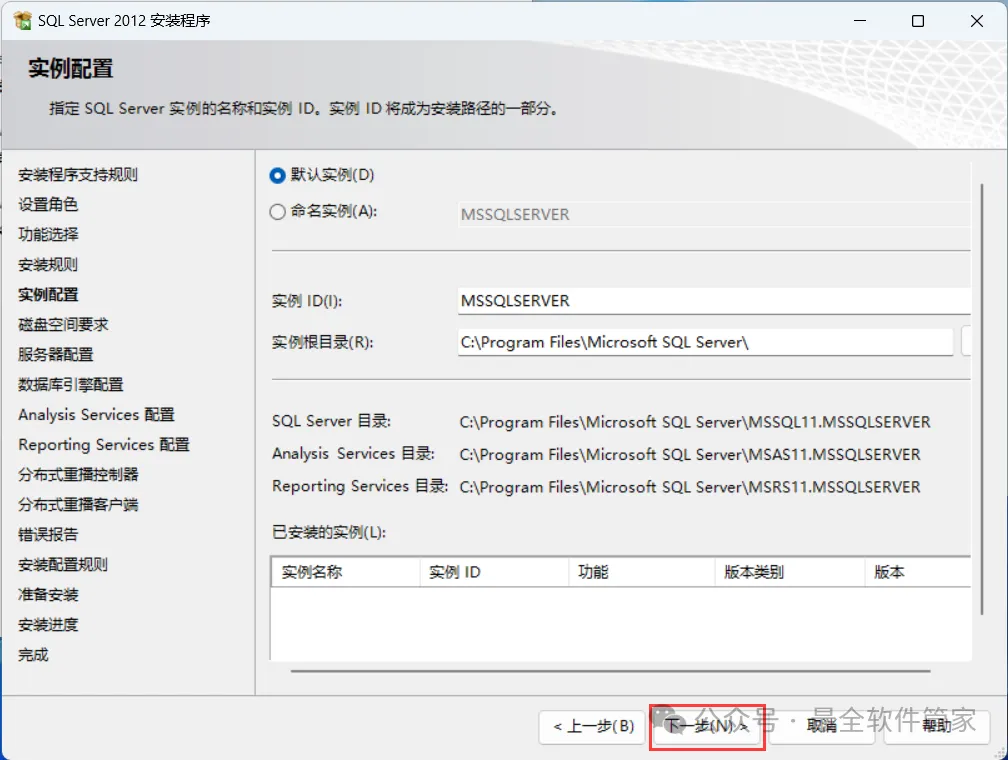Image resolution: width=1008 pixels, height=760 pixels.
Task: Select 错误报告 step in sidebar
Action: click(x=48, y=535)
